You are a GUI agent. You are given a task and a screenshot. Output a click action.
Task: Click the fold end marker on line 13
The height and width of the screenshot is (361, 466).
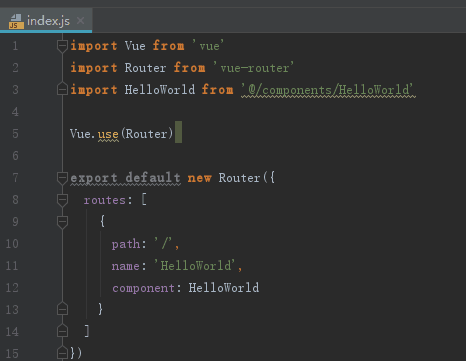(x=62, y=309)
